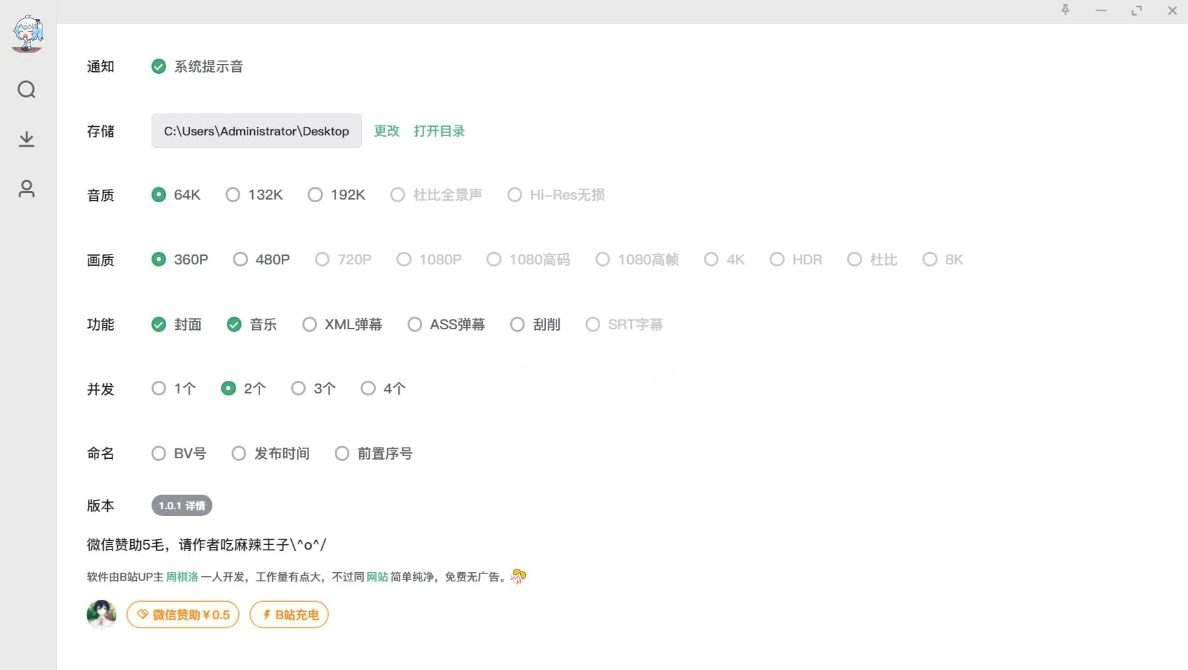Click the storage path field

tap(256, 131)
